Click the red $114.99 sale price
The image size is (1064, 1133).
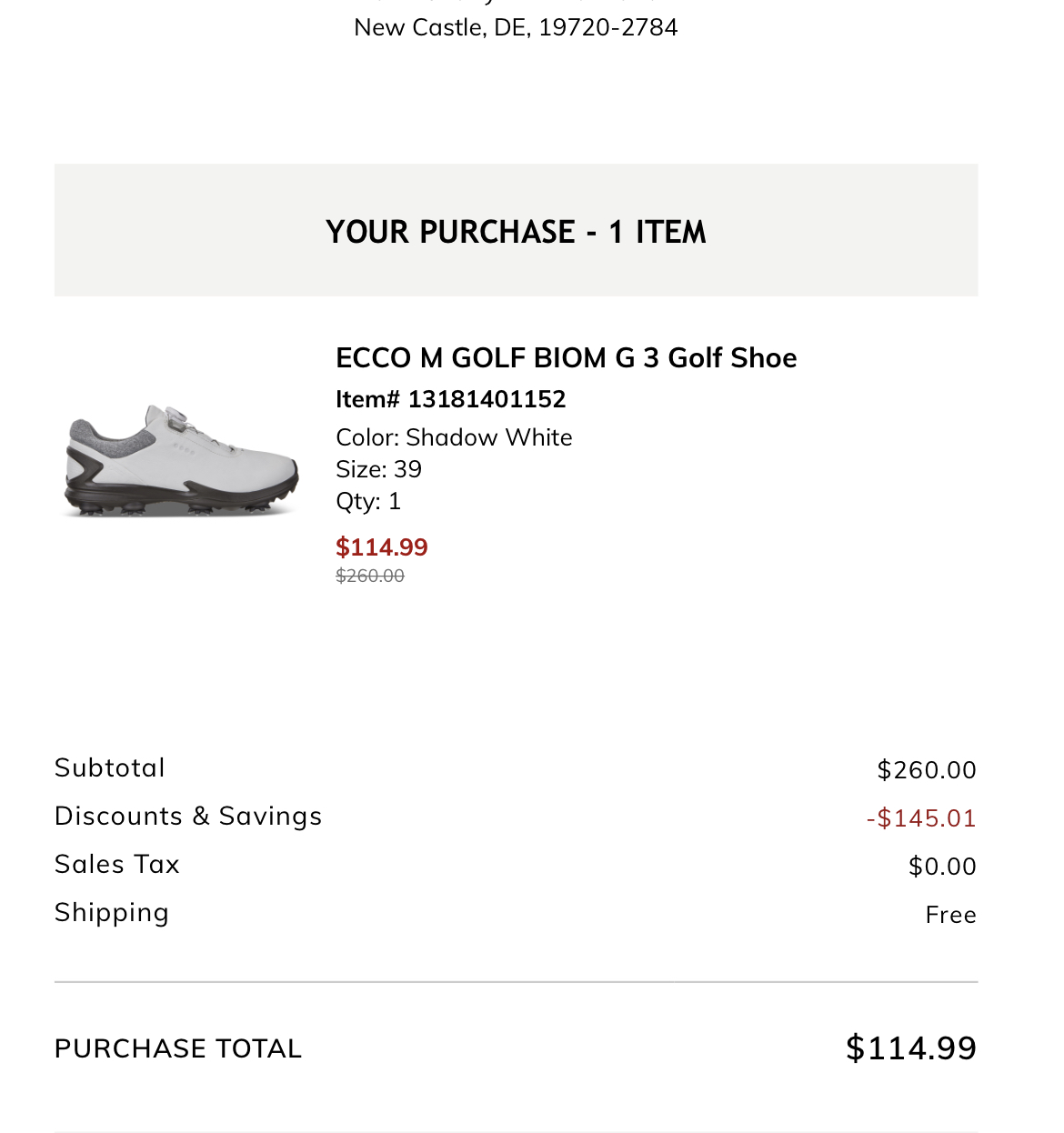382,547
